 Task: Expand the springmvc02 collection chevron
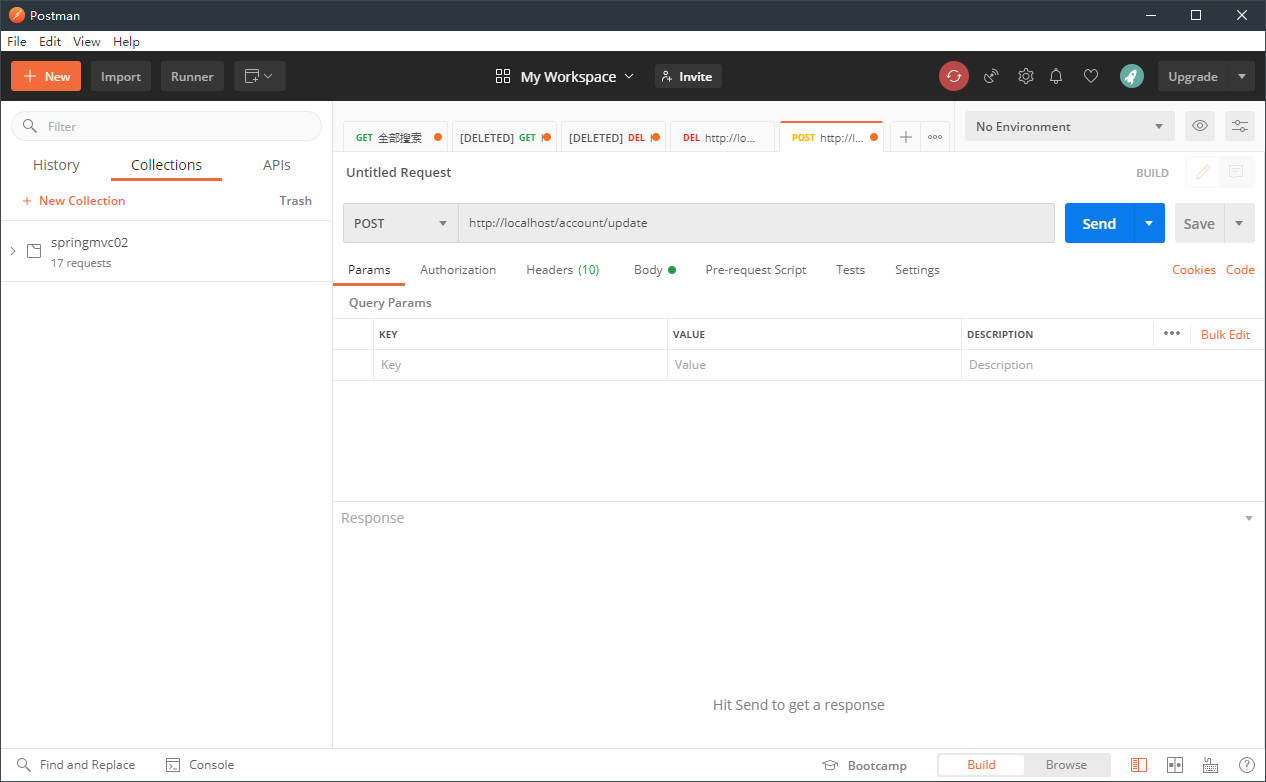tap(13, 251)
